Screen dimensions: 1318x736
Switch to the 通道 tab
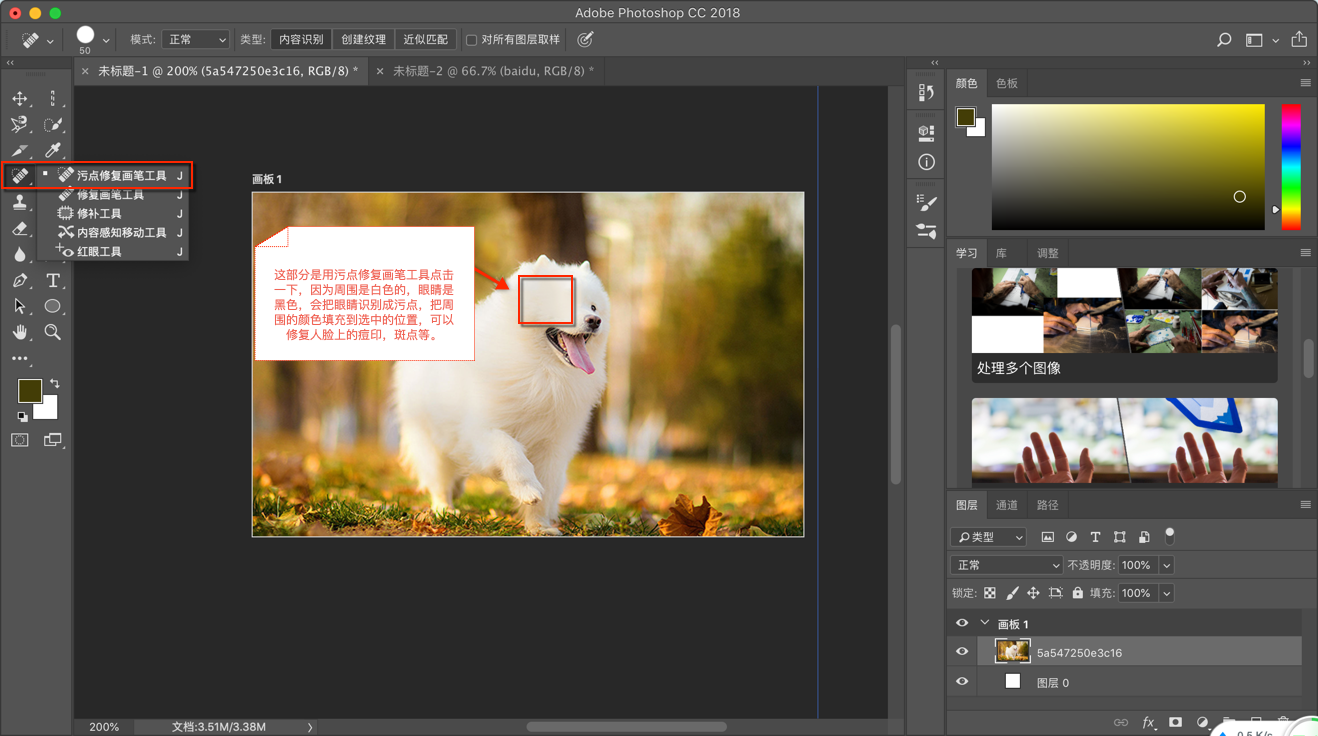(1006, 505)
